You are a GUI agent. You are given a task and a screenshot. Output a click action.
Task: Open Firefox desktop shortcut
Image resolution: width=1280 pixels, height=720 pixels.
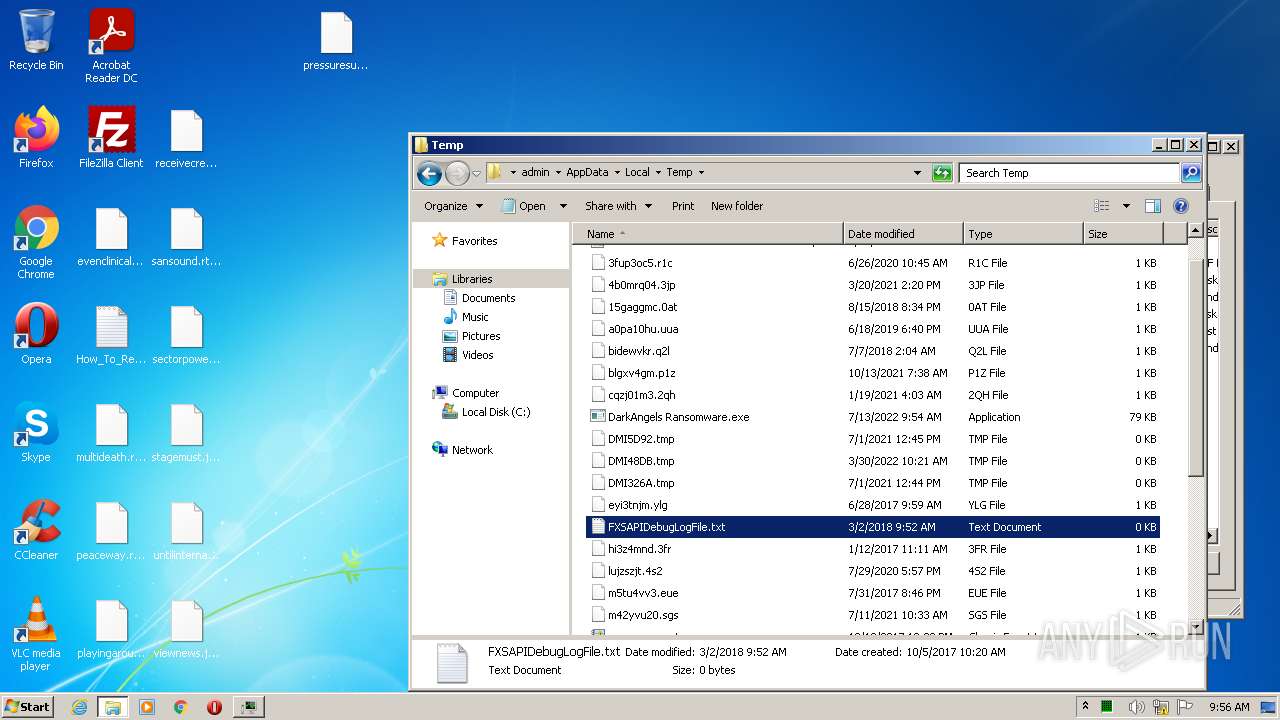click(36, 138)
